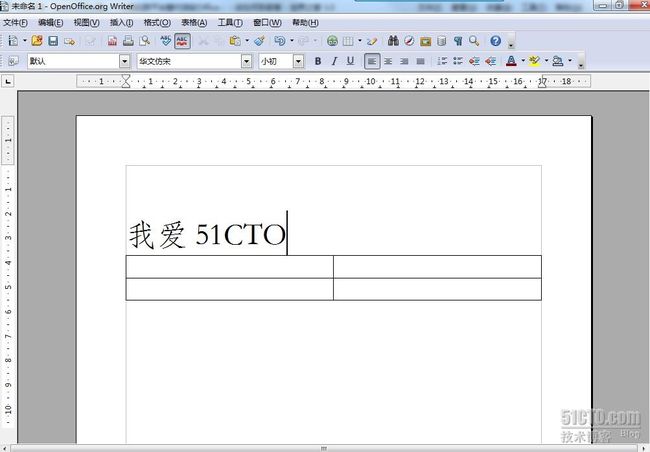The height and width of the screenshot is (452, 650).
Task: Open the 窗口(W) menu
Action: point(267,23)
